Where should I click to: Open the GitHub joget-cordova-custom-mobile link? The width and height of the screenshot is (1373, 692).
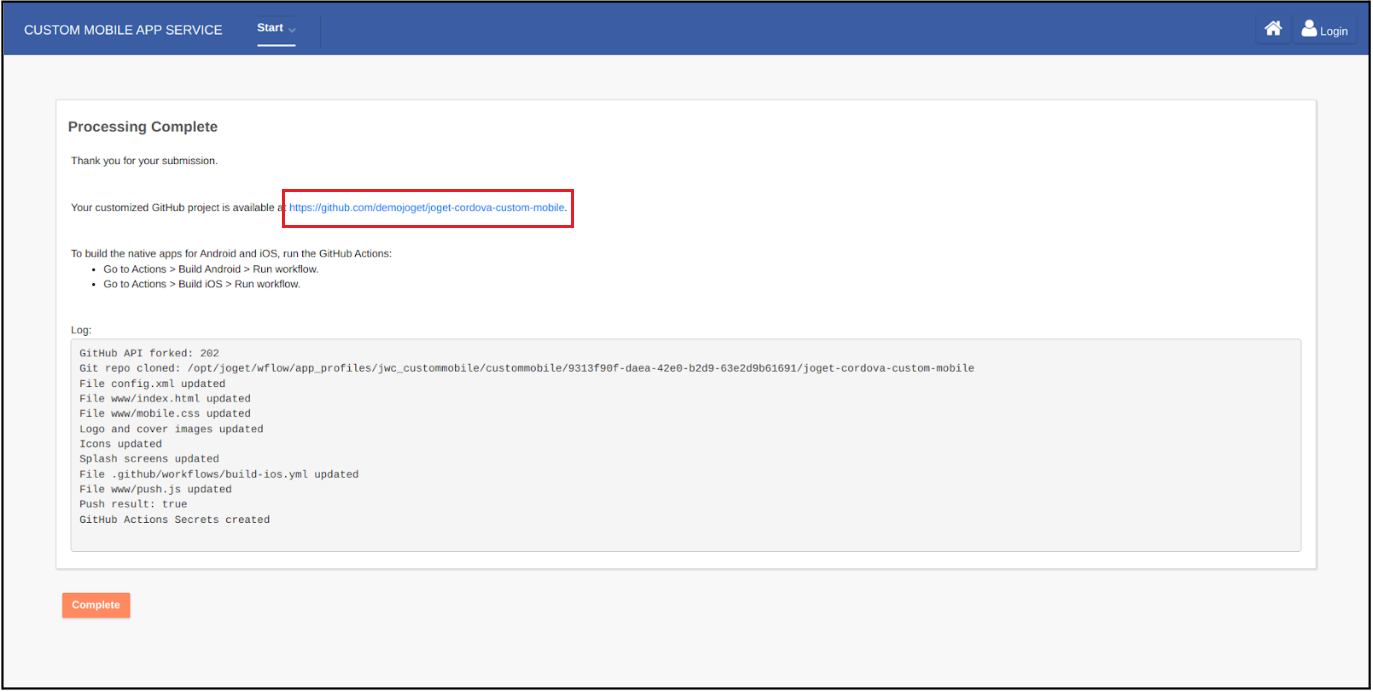(x=427, y=208)
